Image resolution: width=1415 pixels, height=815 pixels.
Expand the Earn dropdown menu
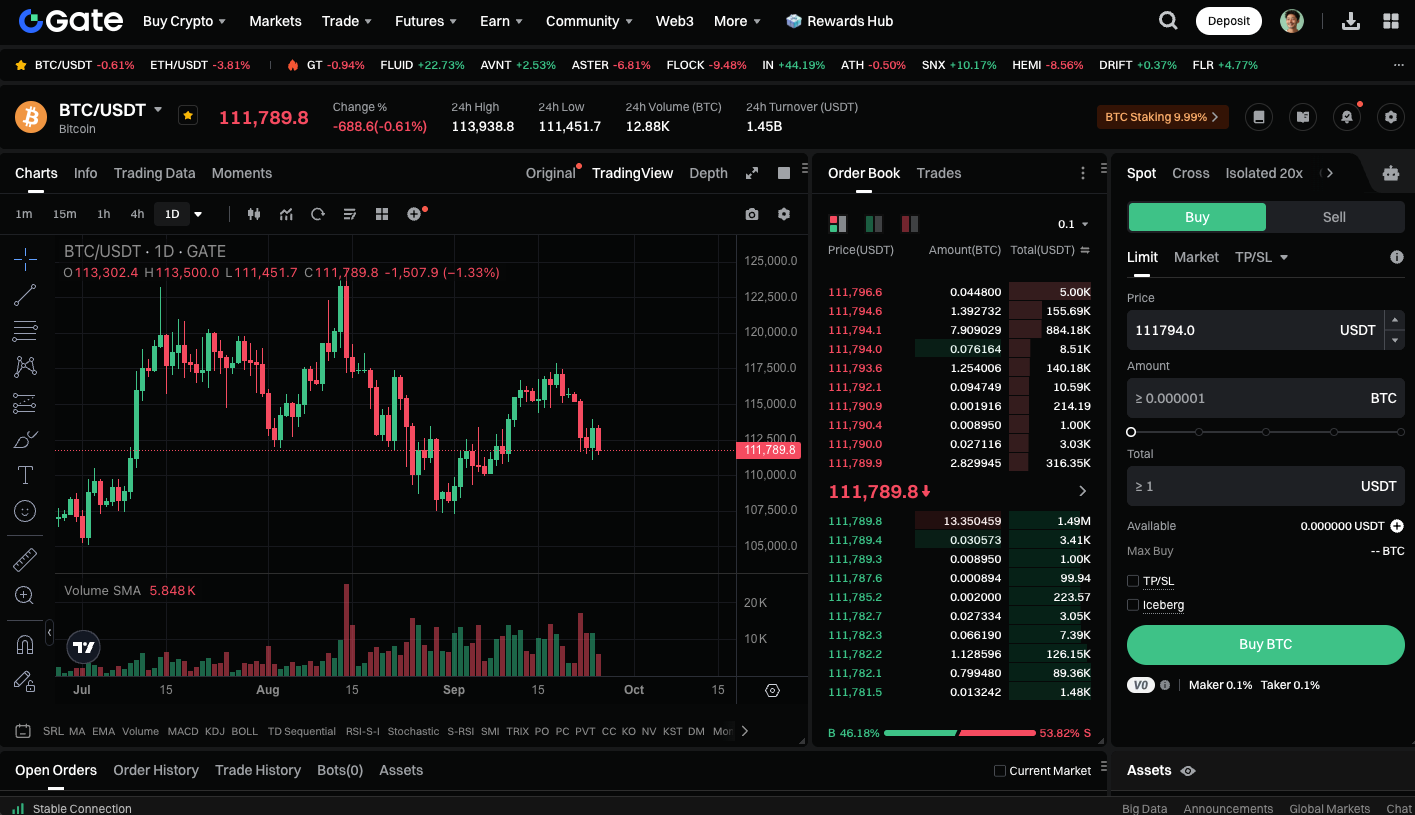(x=502, y=21)
